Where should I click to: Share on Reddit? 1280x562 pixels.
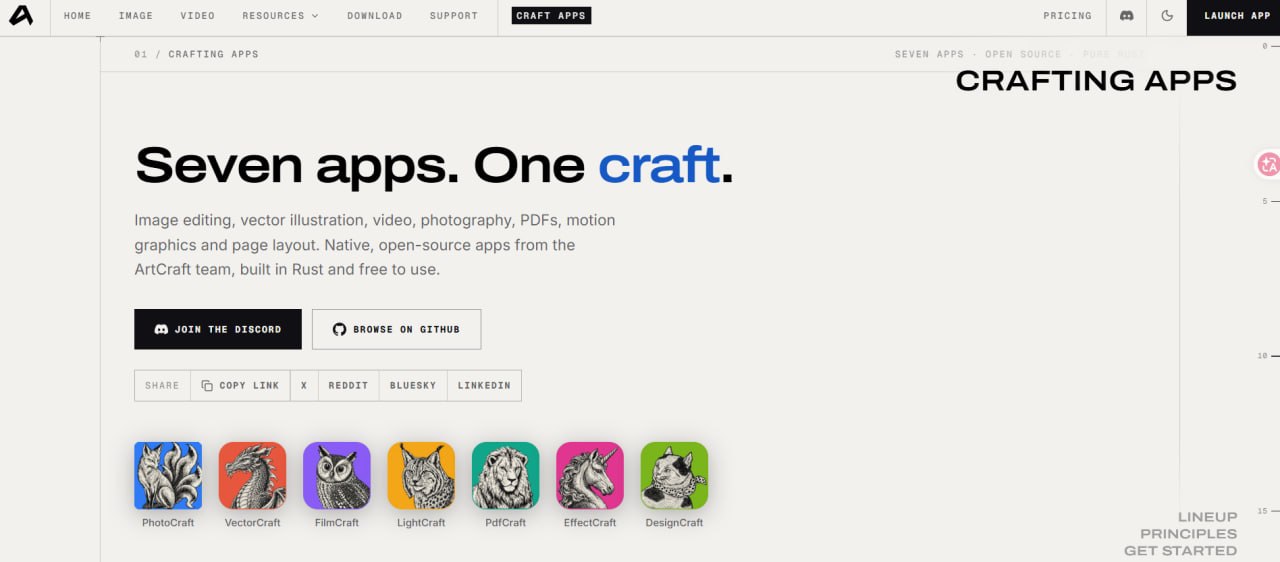348,385
